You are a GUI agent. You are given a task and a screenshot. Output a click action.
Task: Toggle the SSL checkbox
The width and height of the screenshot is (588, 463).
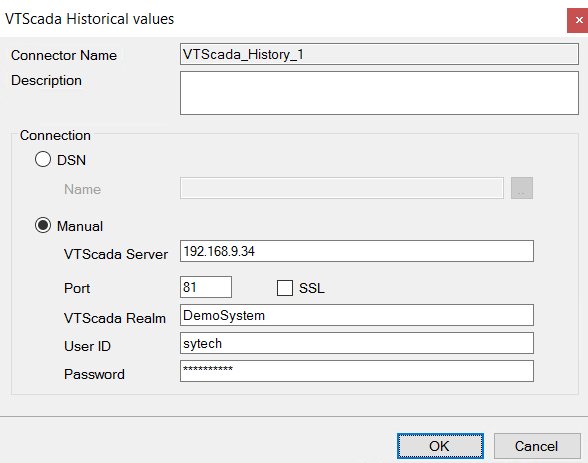coord(285,288)
